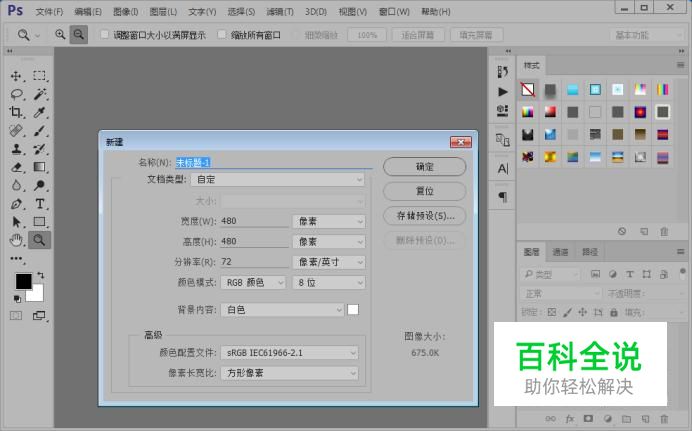Close the 新建 dialog
Viewport: 692px width, 431px height.
pos(461,142)
